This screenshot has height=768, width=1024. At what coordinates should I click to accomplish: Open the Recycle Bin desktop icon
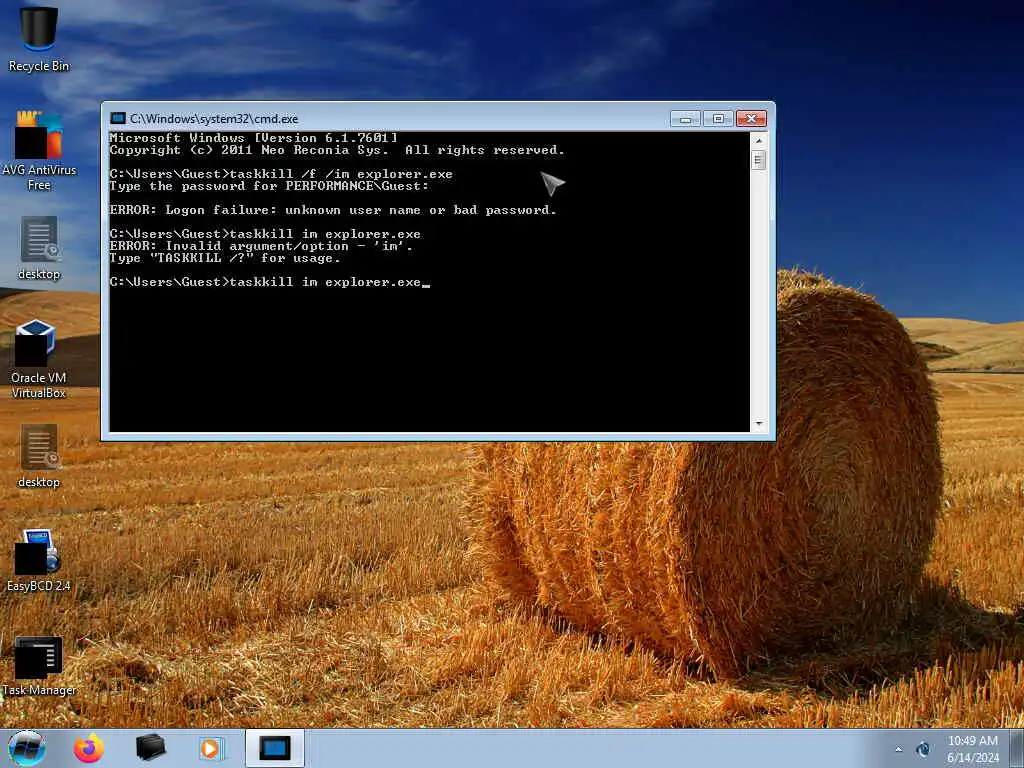pyautogui.click(x=38, y=38)
